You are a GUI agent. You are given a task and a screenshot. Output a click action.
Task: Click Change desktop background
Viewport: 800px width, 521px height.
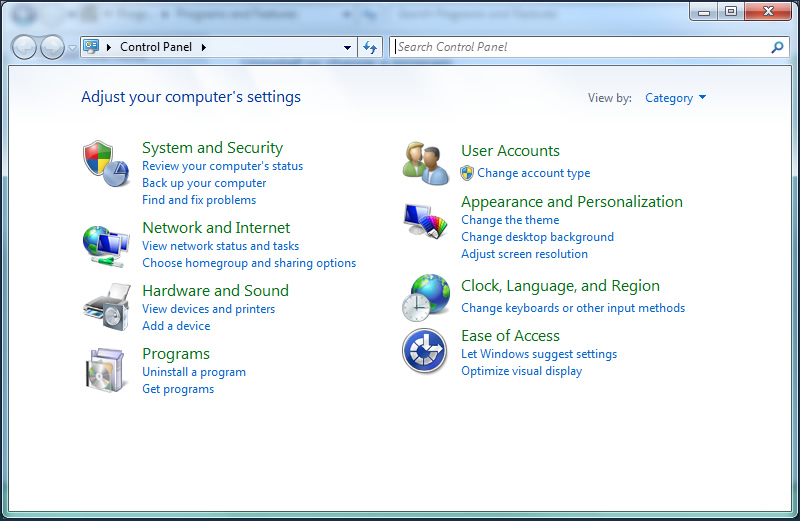pos(537,237)
